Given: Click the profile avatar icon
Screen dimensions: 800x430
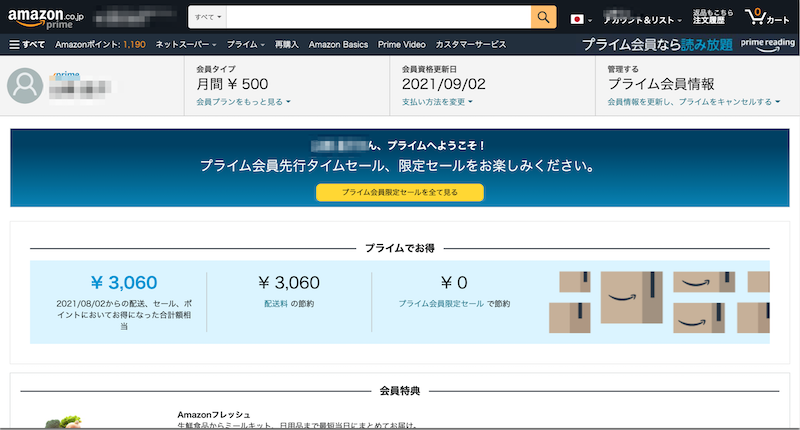Looking at the screenshot, I should (x=25, y=85).
